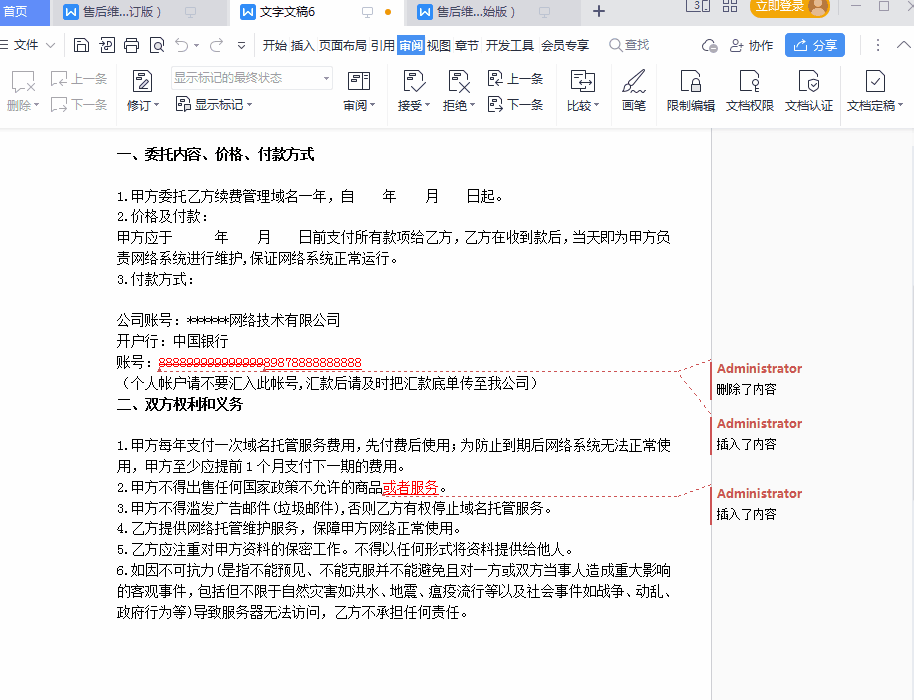Image resolution: width=914 pixels, height=700 pixels.
Task: Expand the 接受 dropdown arrow
Action: (427, 105)
